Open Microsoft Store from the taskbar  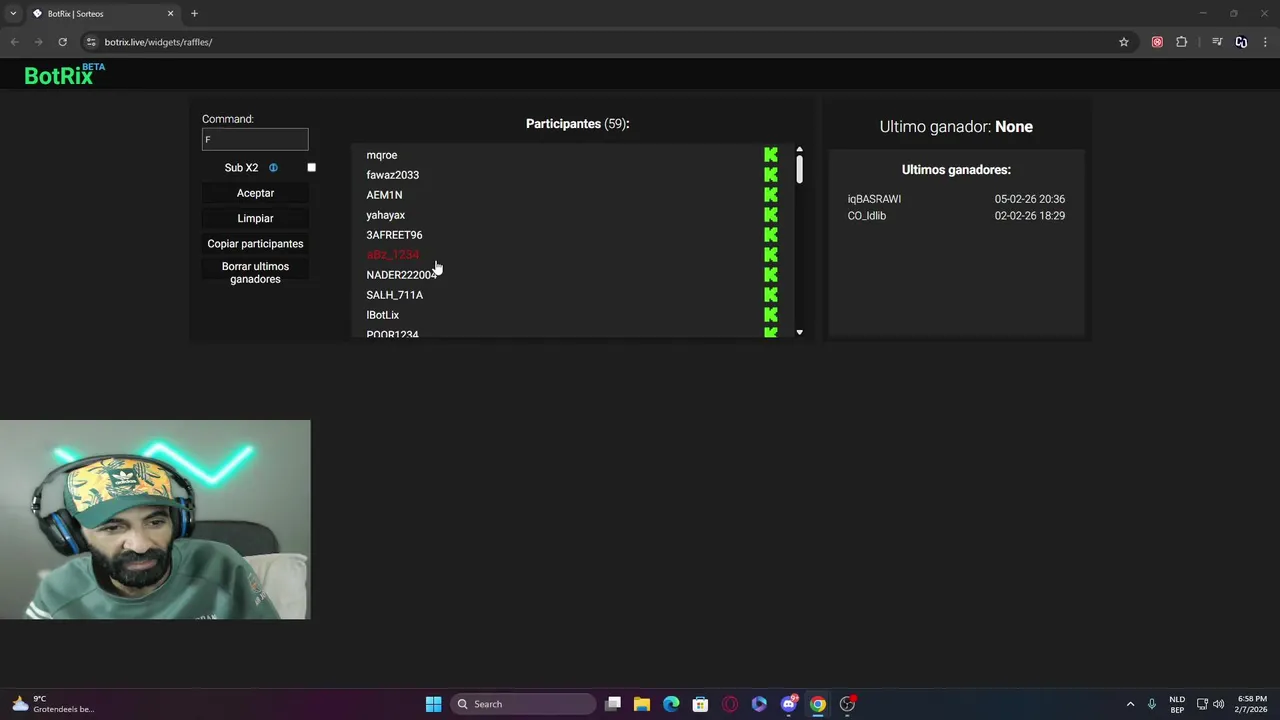[x=700, y=704]
